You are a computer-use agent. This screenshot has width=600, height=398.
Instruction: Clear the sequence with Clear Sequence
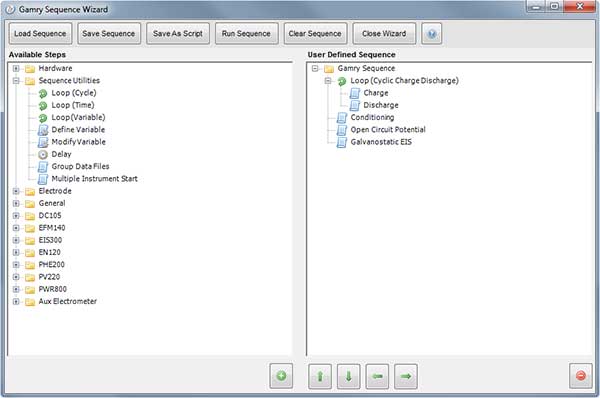(x=315, y=34)
